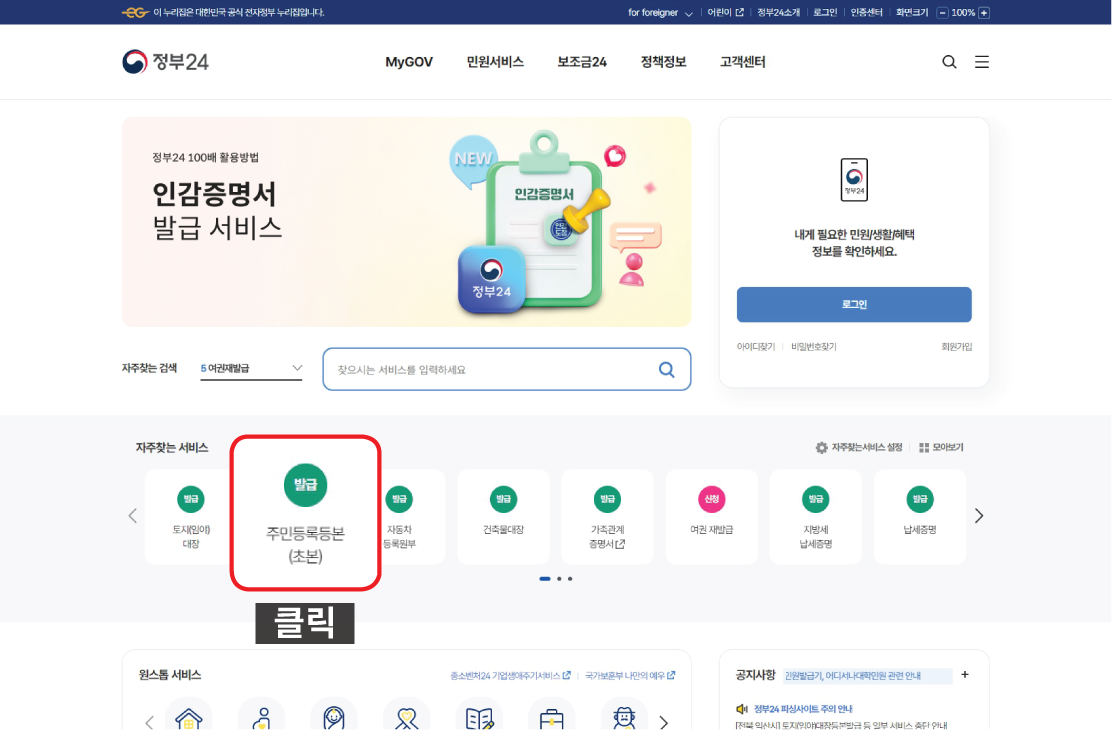Open the site search magnifier in header
The width and height of the screenshot is (1112, 730).
pyautogui.click(x=949, y=62)
